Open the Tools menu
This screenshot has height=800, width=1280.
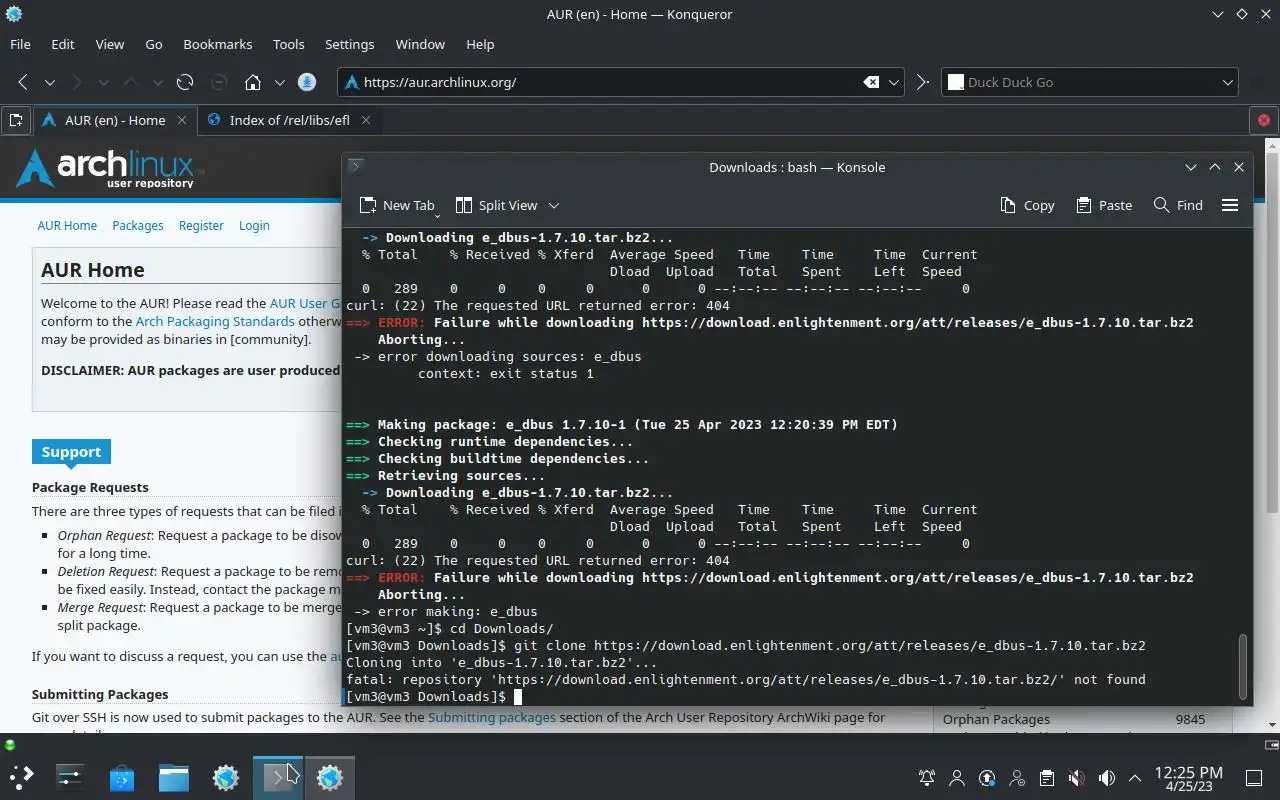(289, 44)
